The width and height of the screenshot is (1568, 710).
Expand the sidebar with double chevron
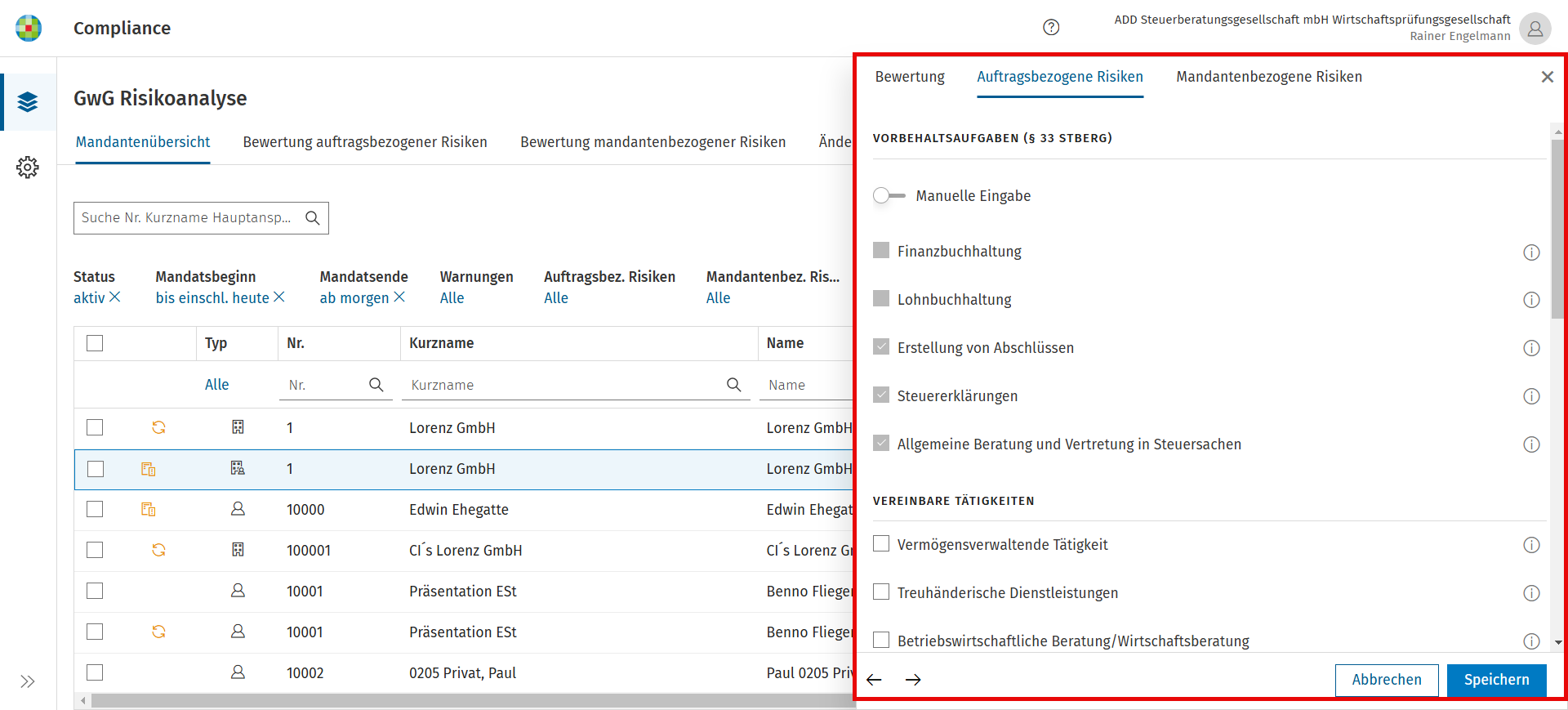(28, 681)
